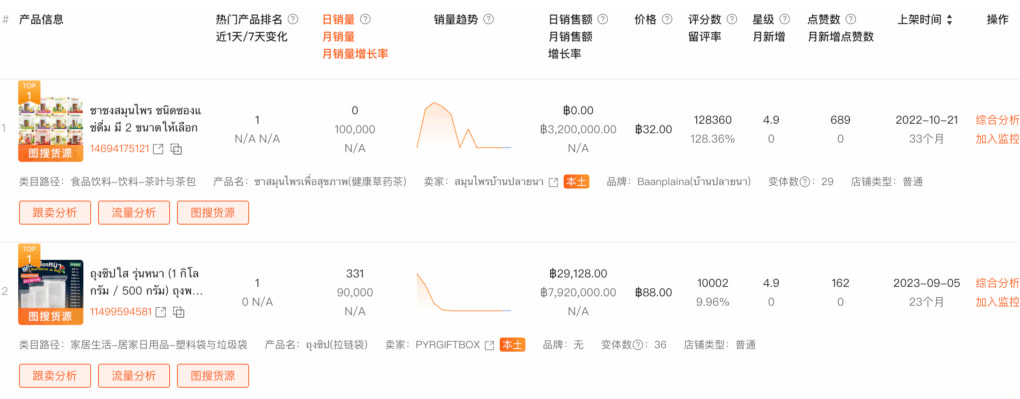Open 综合分析 for product 11499594581
Screen dimensions: 1020x399
point(997,283)
